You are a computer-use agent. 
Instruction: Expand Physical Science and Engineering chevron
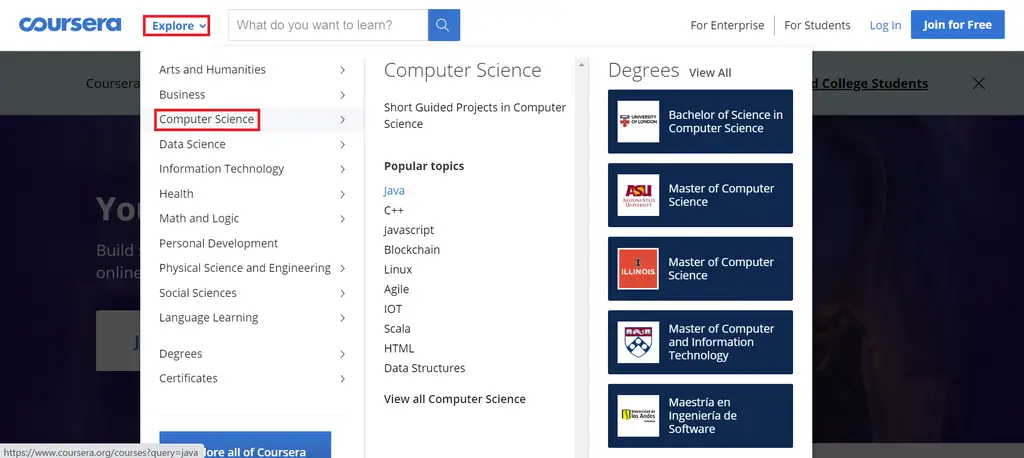coord(342,269)
